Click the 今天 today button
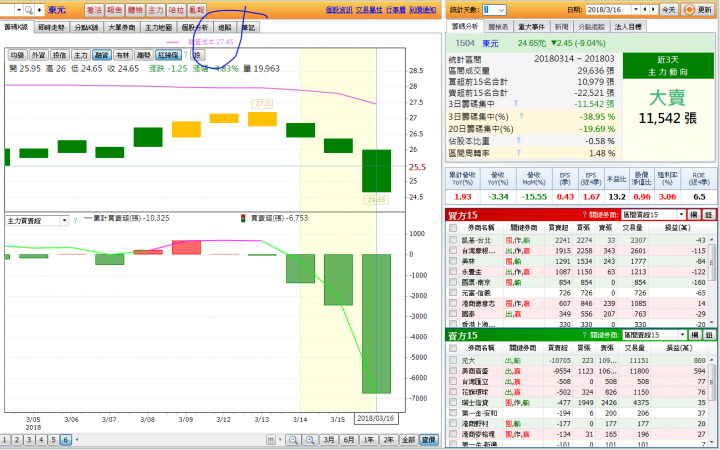This screenshot has width=720, height=450. point(668,10)
